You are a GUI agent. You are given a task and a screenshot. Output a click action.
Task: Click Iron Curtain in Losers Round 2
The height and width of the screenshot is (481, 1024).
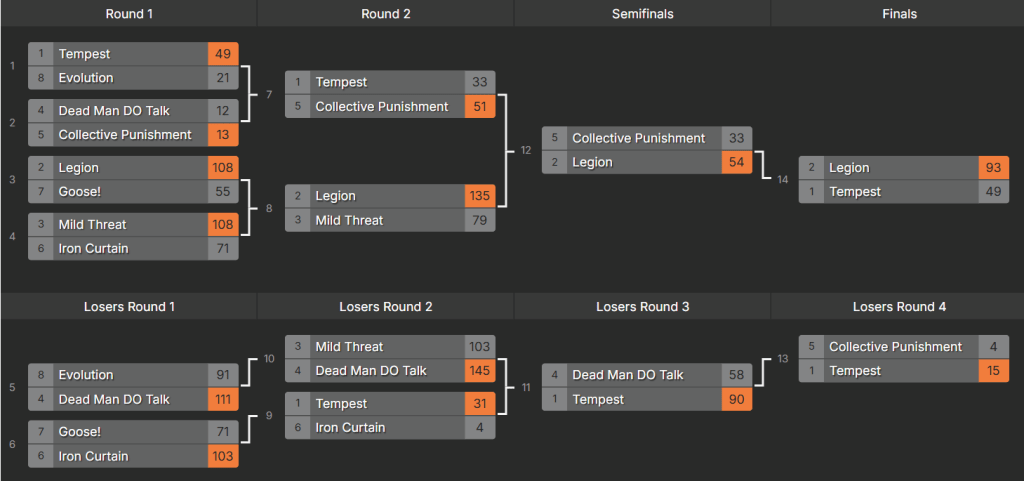pos(350,428)
